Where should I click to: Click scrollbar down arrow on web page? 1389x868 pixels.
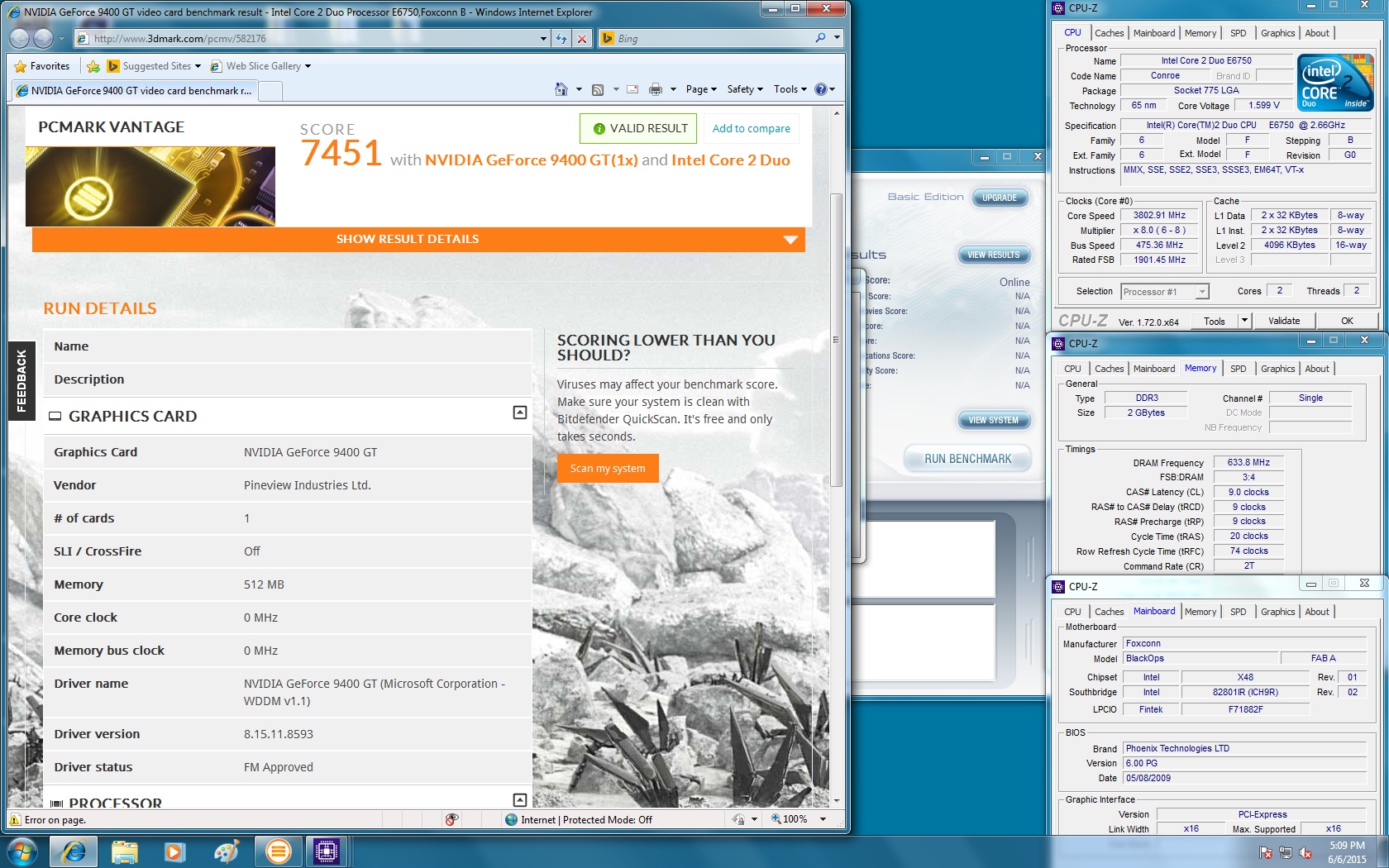[836, 800]
